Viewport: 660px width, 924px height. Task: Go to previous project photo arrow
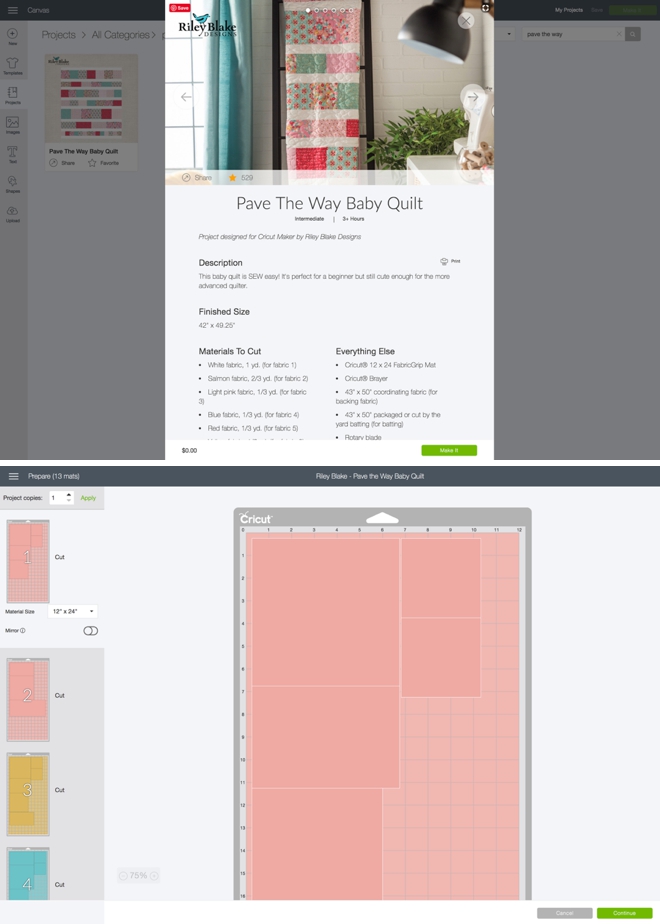pyautogui.click(x=186, y=97)
